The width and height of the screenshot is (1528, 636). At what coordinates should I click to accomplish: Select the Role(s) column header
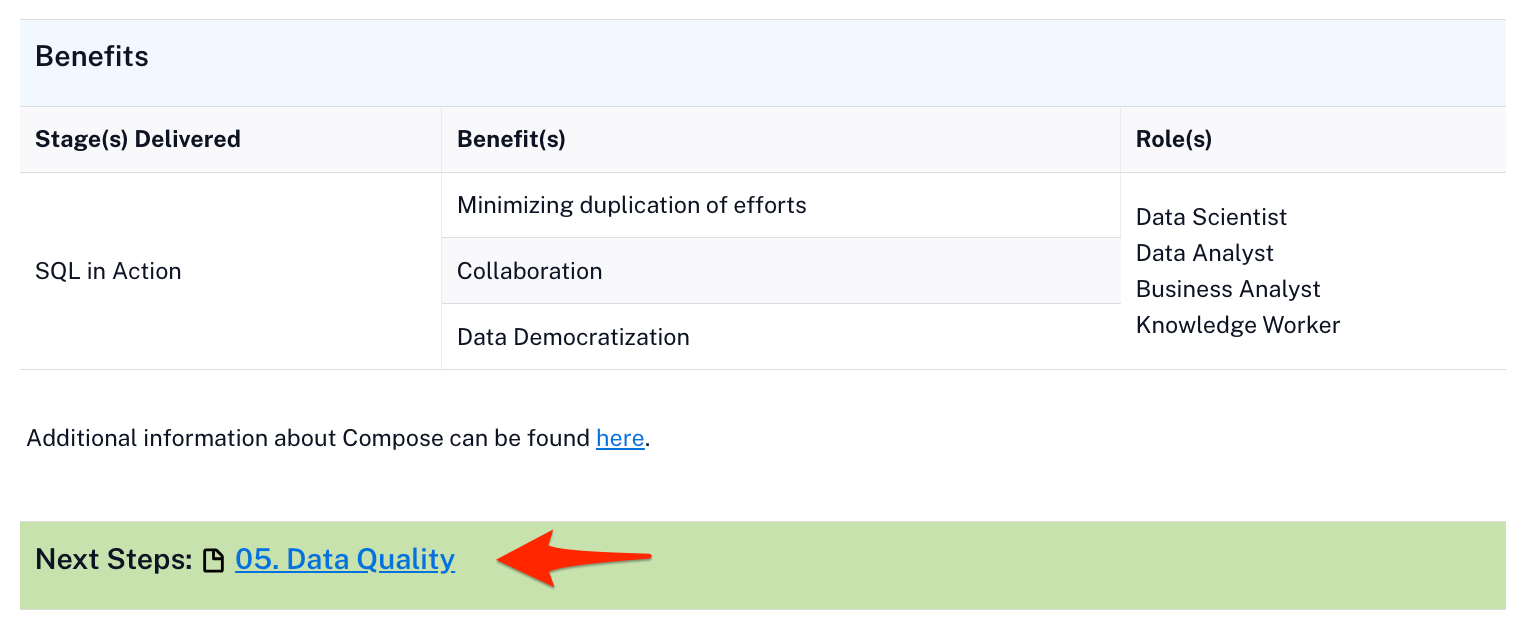pyautogui.click(x=1173, y=139)
